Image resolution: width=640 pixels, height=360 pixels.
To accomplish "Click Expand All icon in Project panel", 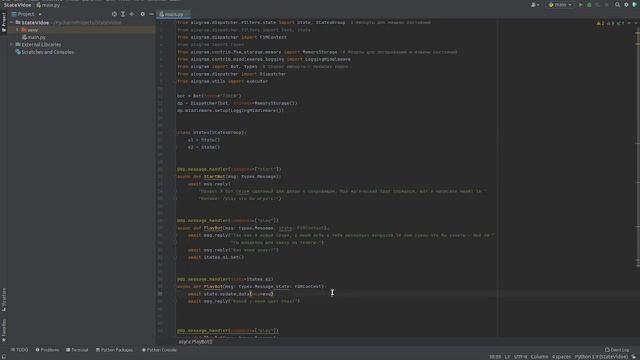I will 123,14.
